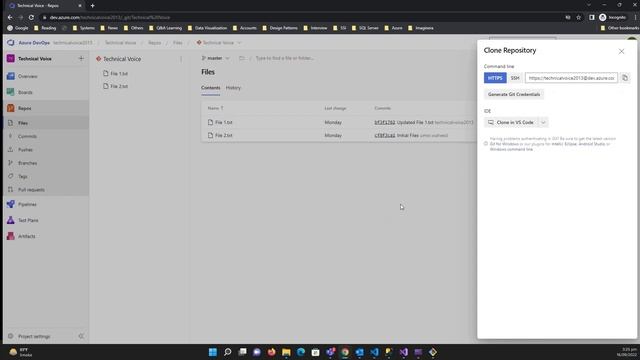Viewport: 640px width, 360px height.
Task: Open Boards from the sidebar
Action: [x=25, y=92]
